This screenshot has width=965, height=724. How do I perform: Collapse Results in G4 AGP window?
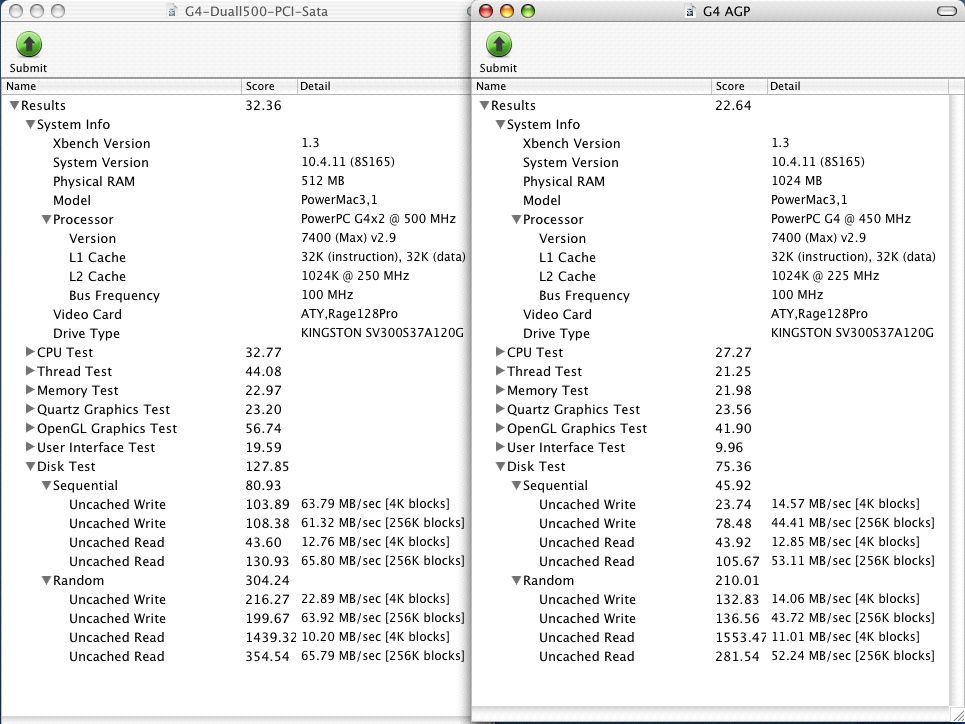pyautogui.click(x=485, y=106)
